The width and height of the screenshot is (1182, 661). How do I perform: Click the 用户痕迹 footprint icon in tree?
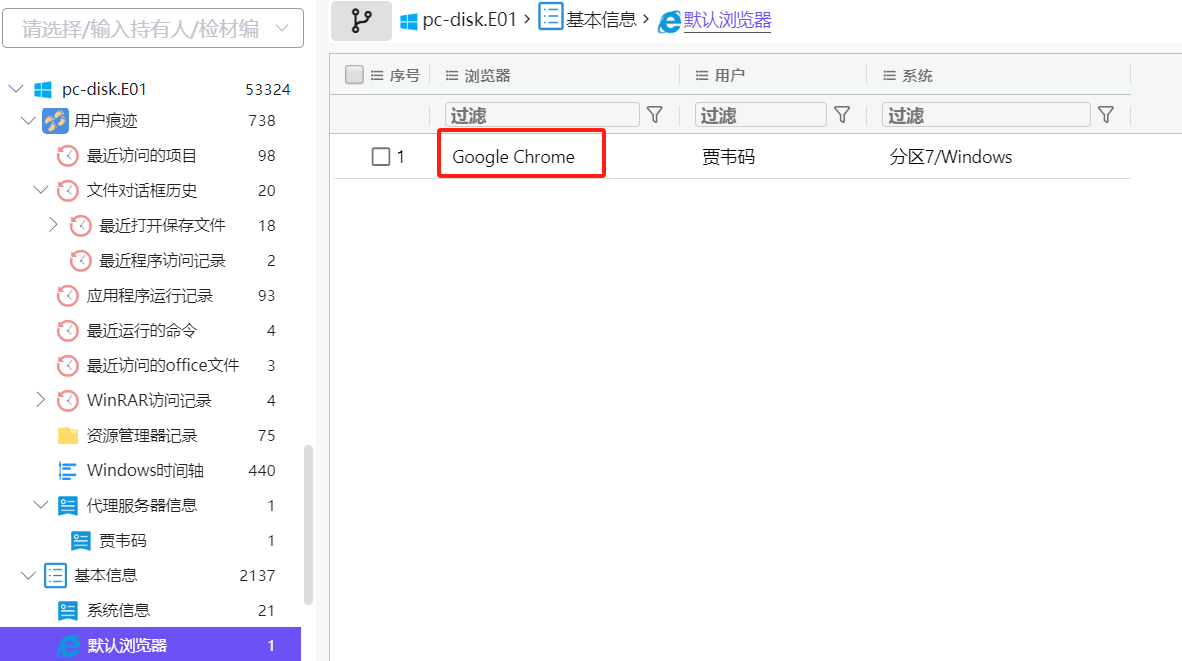[55, 121]
